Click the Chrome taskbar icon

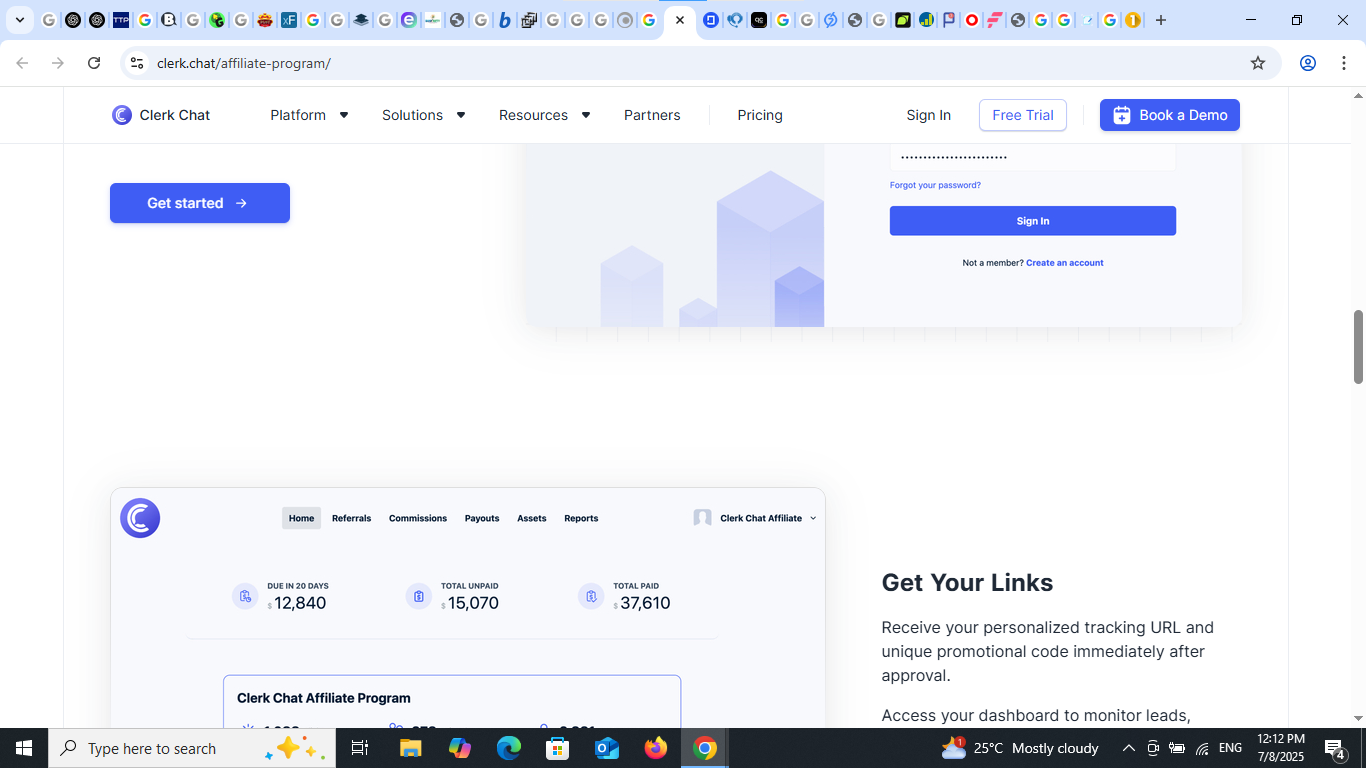pos(705,748)
